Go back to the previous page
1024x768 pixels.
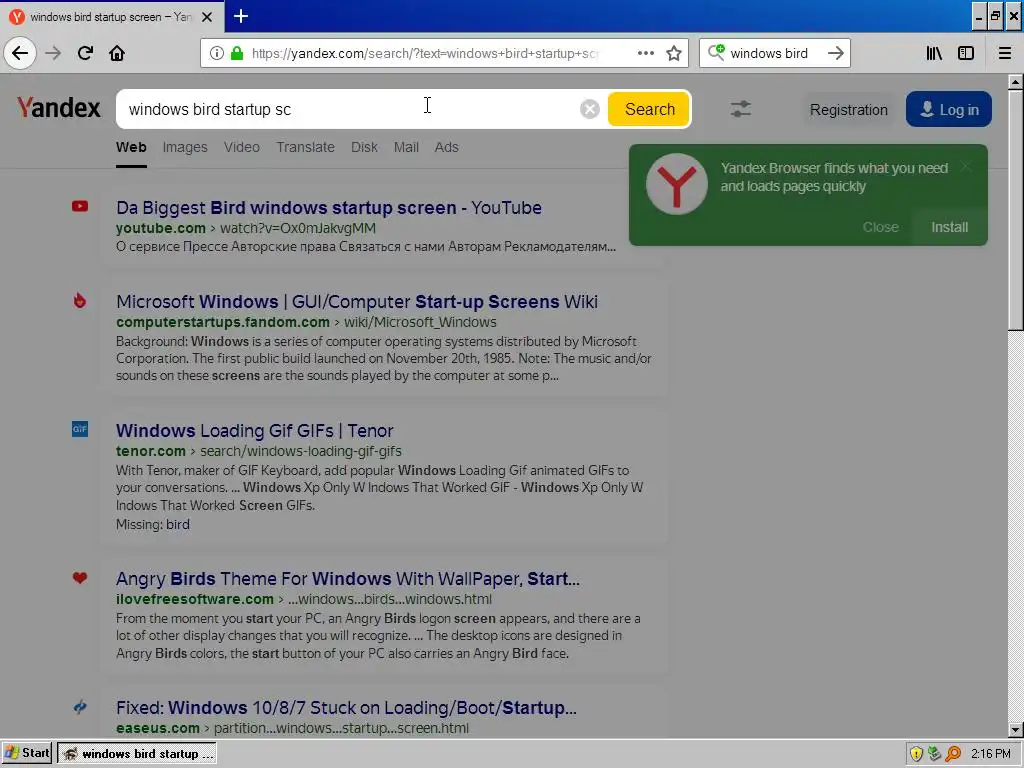click(20, 53)
